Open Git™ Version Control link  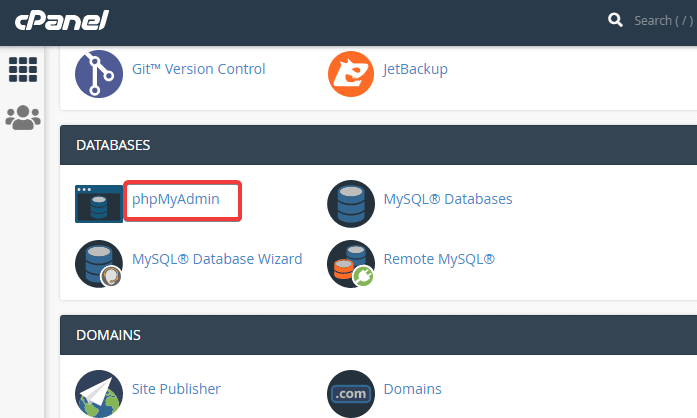click(198, 69)
